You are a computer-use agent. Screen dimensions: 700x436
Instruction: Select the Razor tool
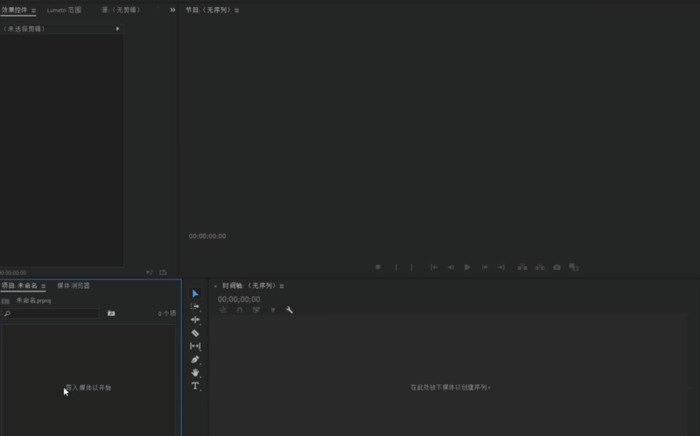(x=195, y=333)
